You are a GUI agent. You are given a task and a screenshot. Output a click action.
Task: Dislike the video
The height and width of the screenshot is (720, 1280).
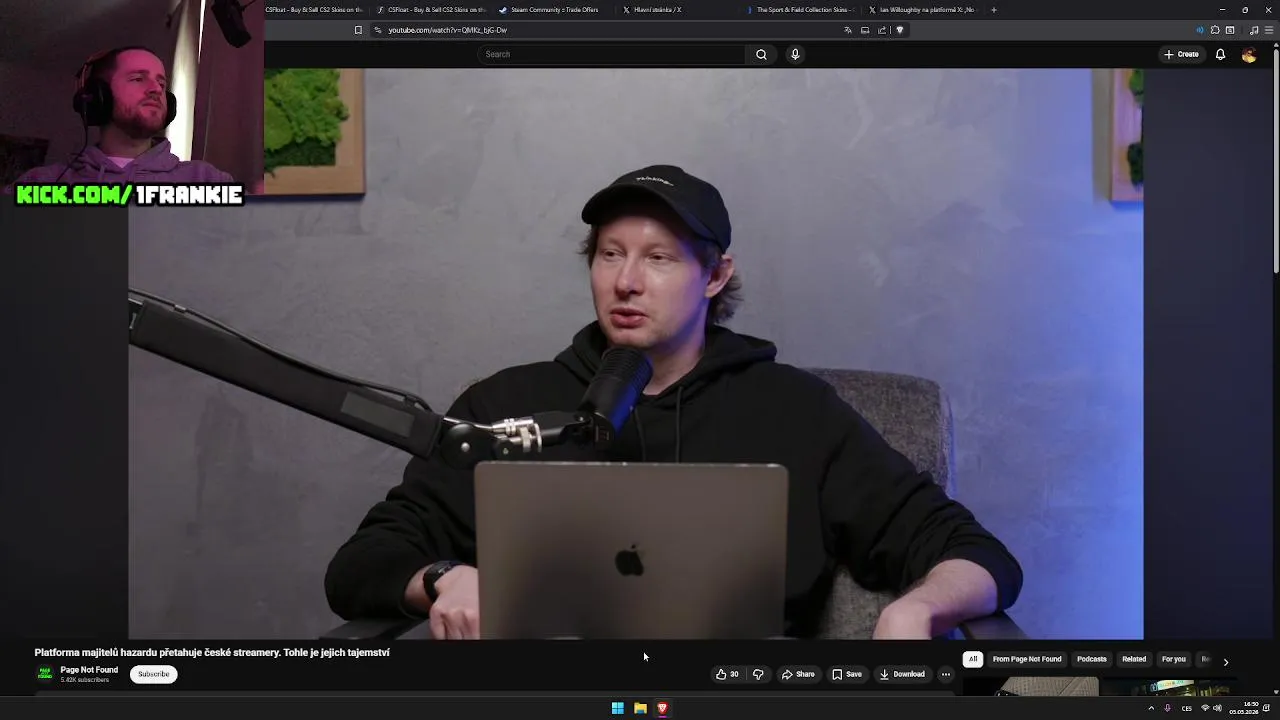[x=758, y=674]
